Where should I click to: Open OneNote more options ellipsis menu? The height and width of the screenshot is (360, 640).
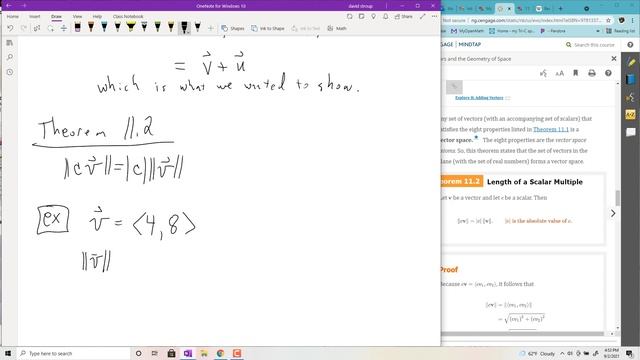[435, 17]
